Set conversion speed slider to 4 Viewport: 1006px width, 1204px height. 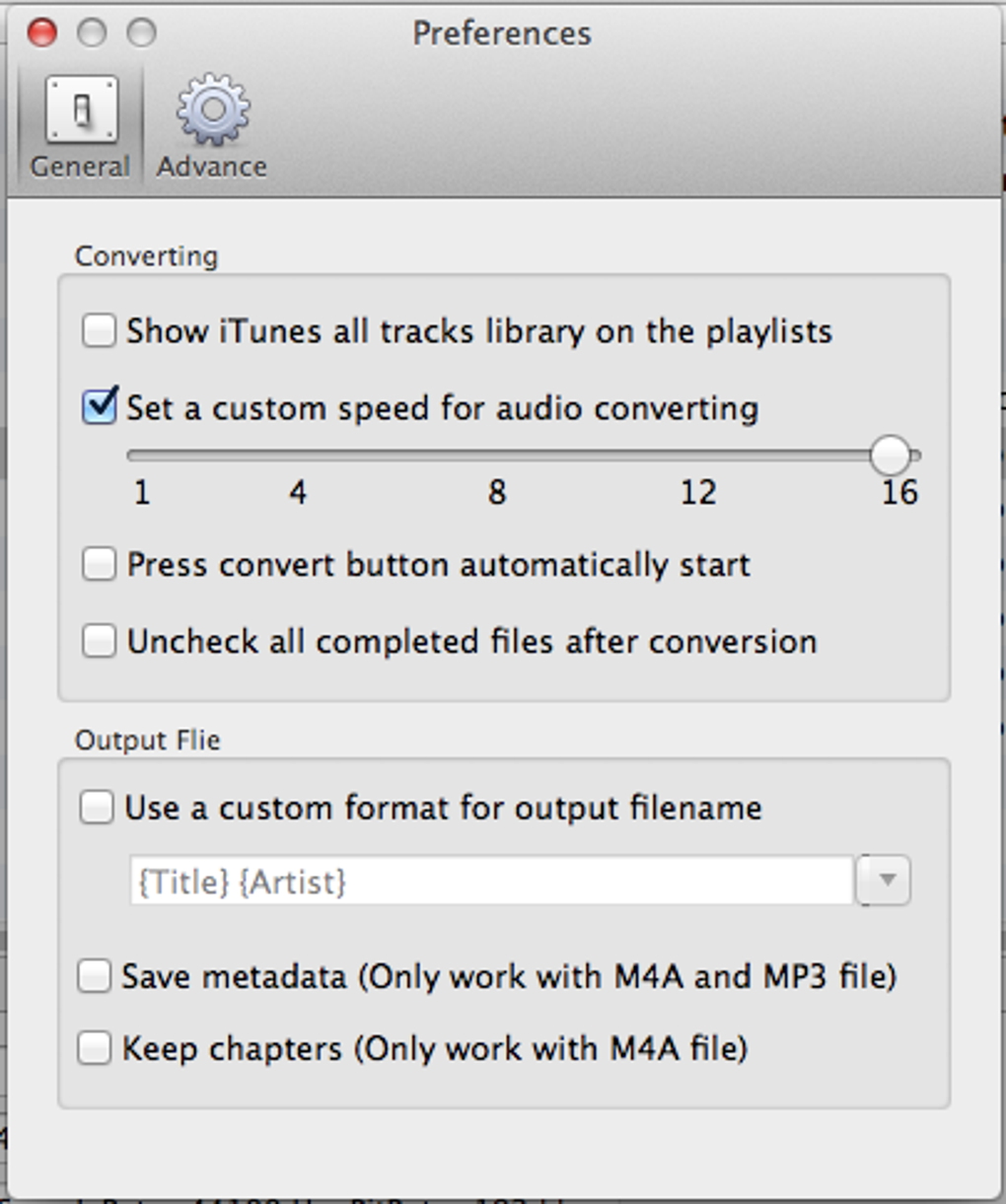pos(298,456)
